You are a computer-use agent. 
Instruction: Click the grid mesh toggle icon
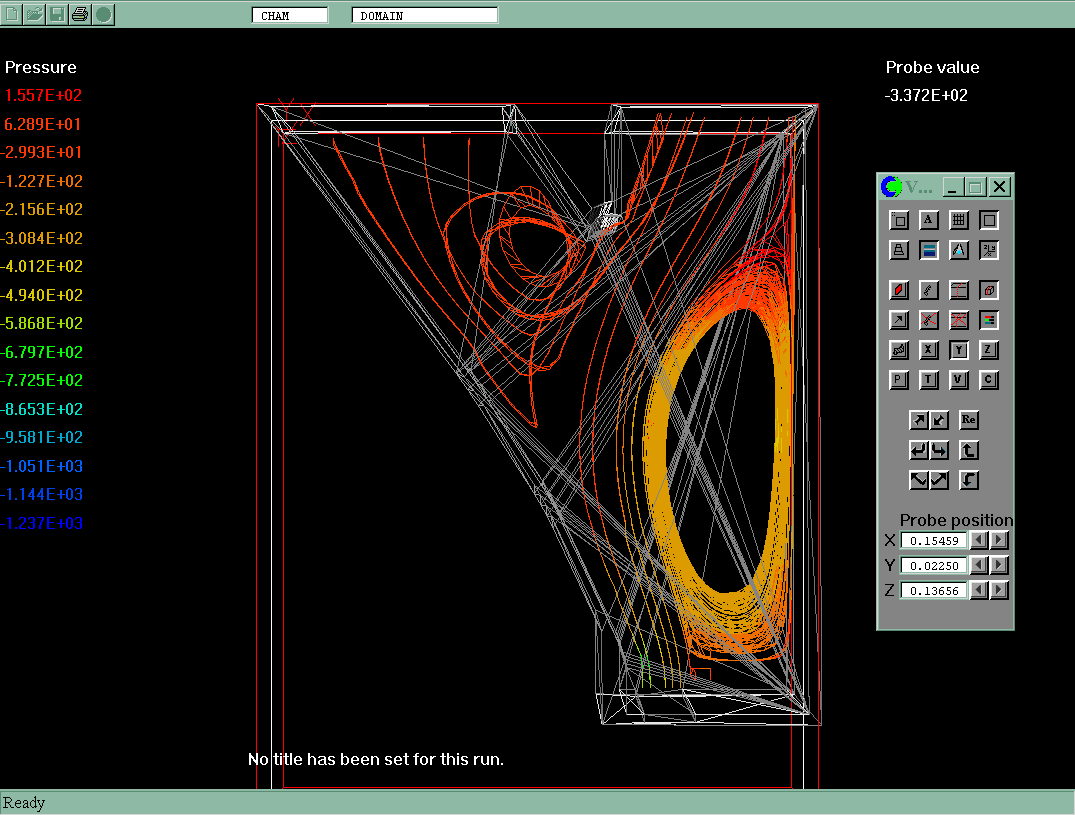click(958, 220)
